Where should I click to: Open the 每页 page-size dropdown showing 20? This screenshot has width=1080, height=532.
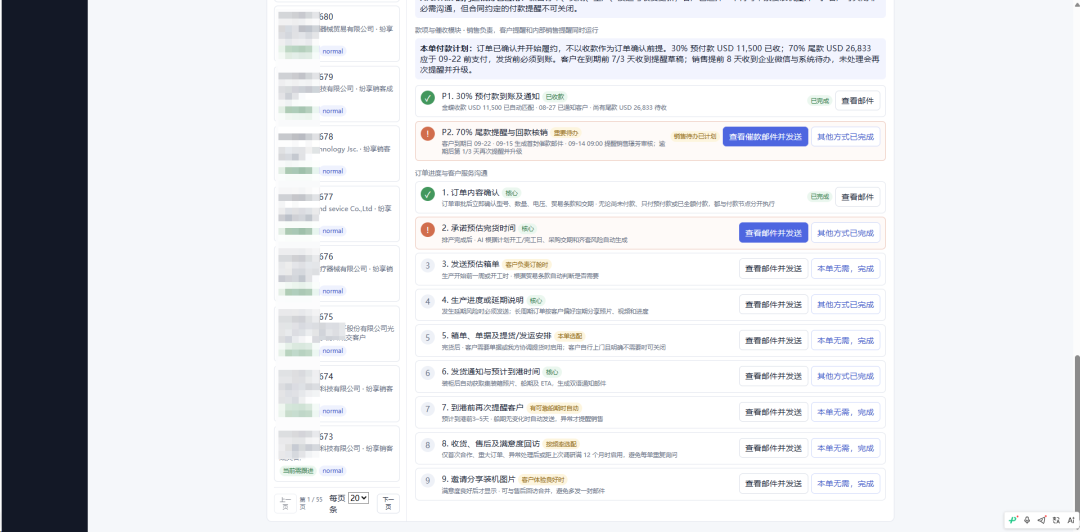358,498
